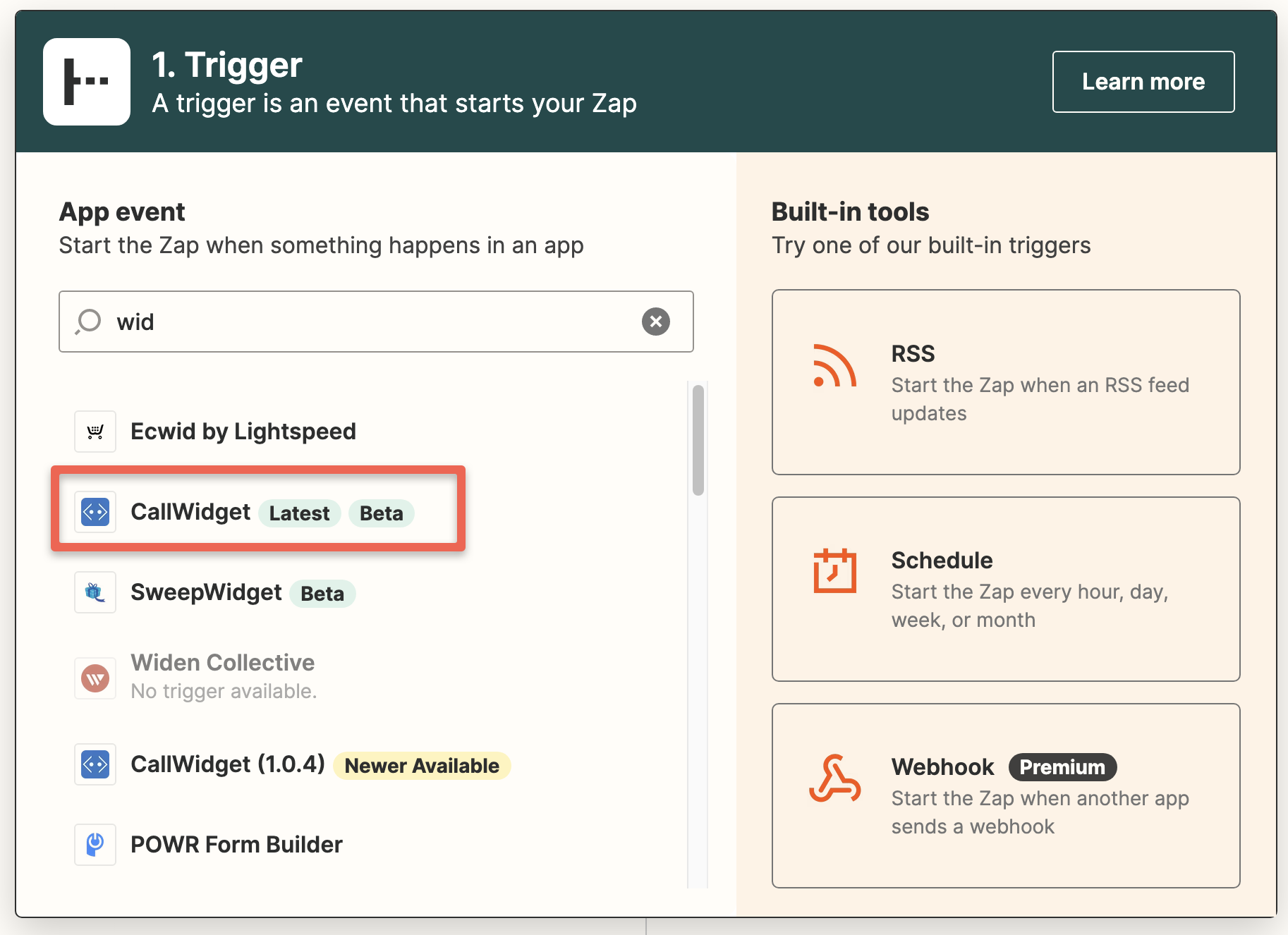Image resolution: width=1288 pixels, height=935 pixels.
Task: Click the '1. Trigger' heading
Action: click(x=227, y=65)
